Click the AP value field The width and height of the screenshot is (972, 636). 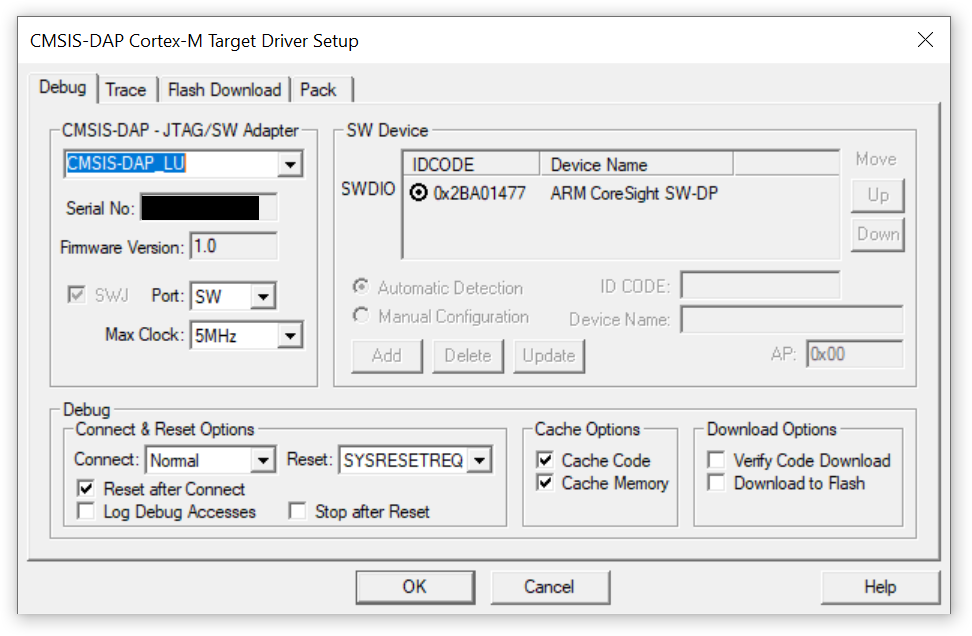(854, 355)
